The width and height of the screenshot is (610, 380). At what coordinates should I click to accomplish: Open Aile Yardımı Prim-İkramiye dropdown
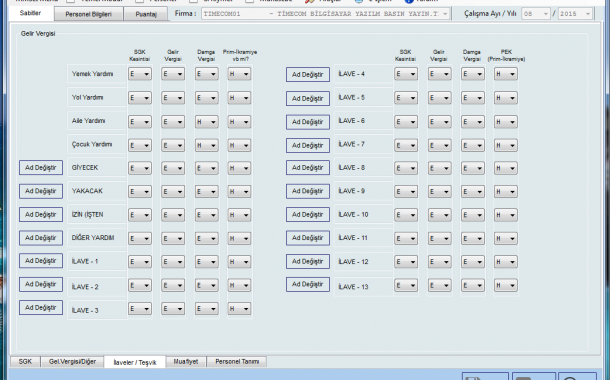[x=239, y=122]
